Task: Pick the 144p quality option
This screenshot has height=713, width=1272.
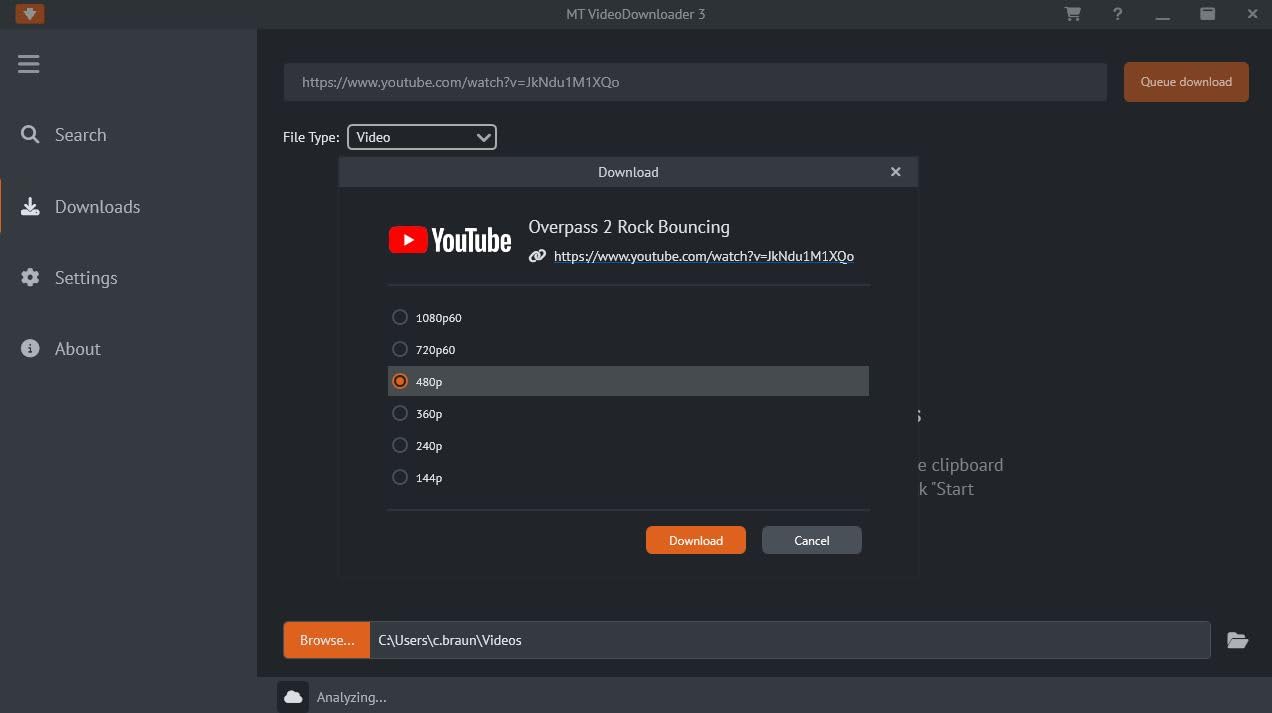Action: tap(628, 477)
